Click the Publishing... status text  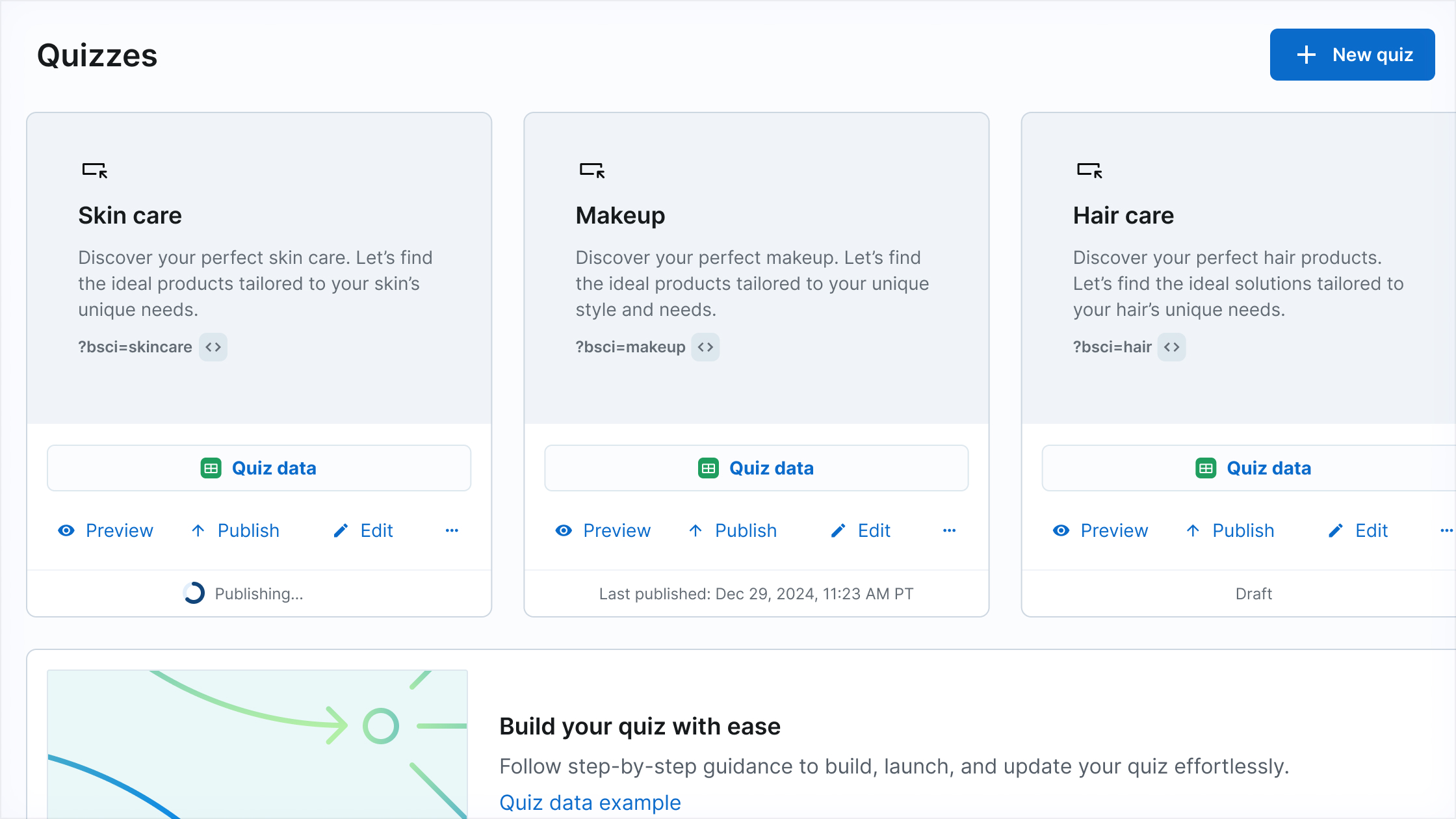[x=259, y=593]
